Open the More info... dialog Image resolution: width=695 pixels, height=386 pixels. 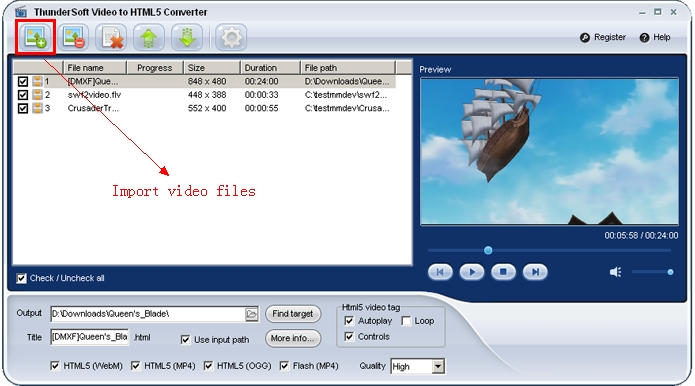(293, 338)
